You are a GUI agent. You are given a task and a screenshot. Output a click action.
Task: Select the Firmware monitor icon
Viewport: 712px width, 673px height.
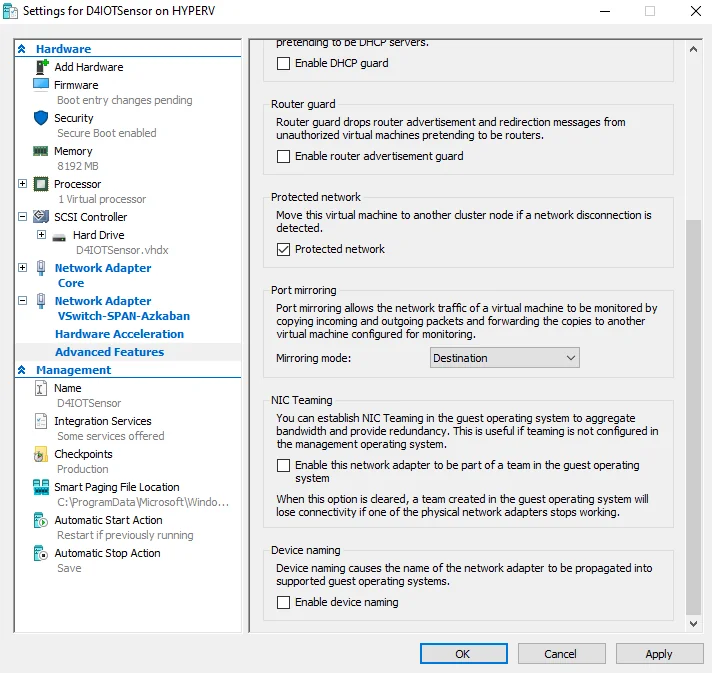click(x=41, y=85)
